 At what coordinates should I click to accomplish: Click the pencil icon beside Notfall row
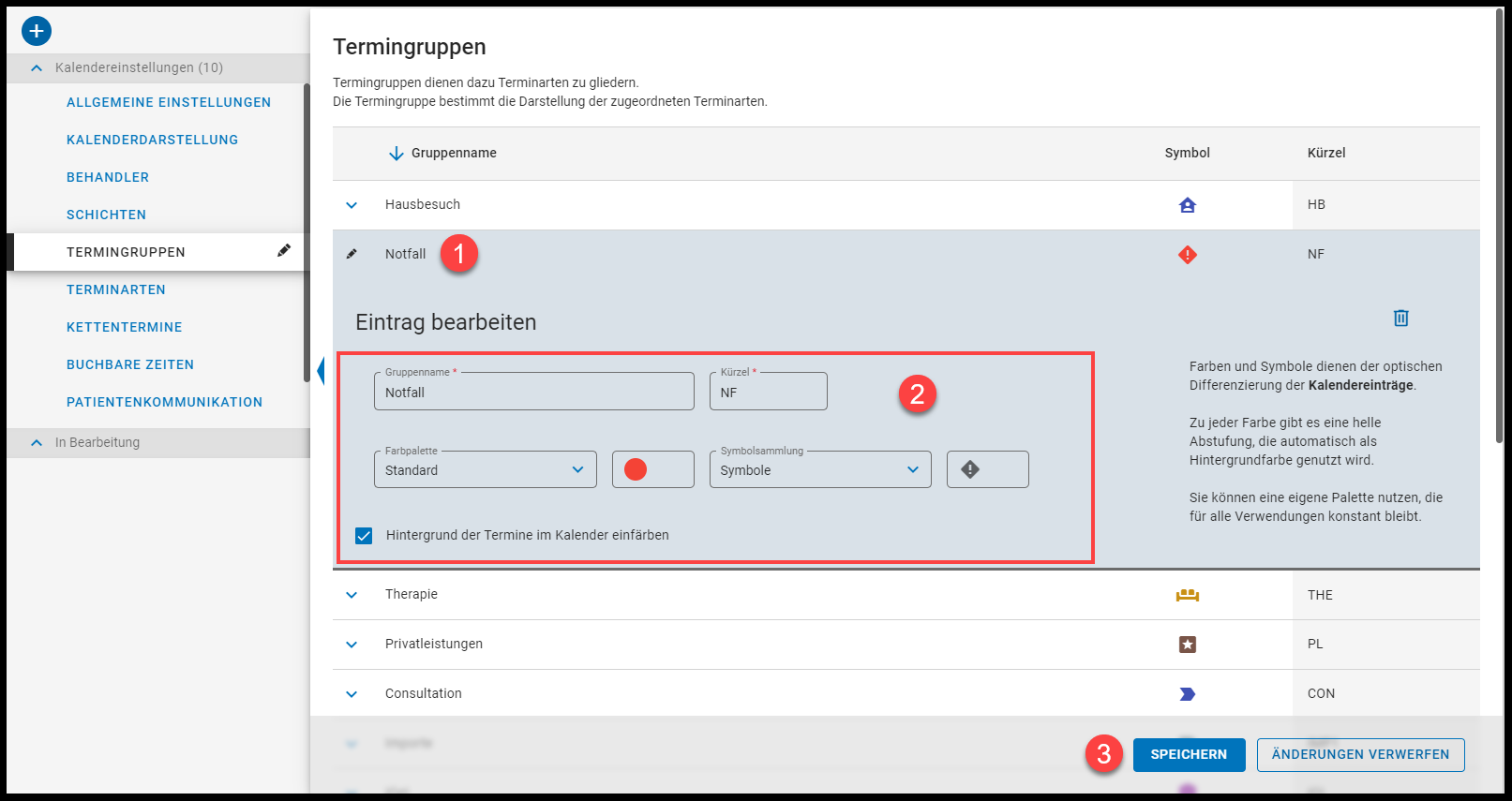pos(352,254)
